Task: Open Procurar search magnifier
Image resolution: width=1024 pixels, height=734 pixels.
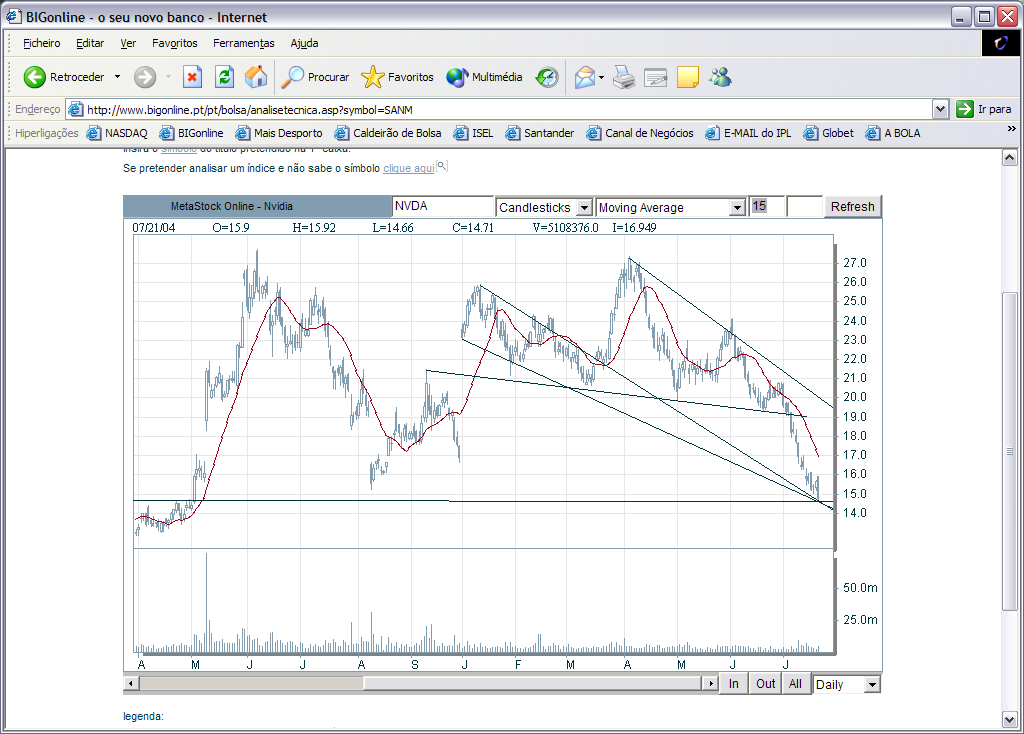Action: 293,77
